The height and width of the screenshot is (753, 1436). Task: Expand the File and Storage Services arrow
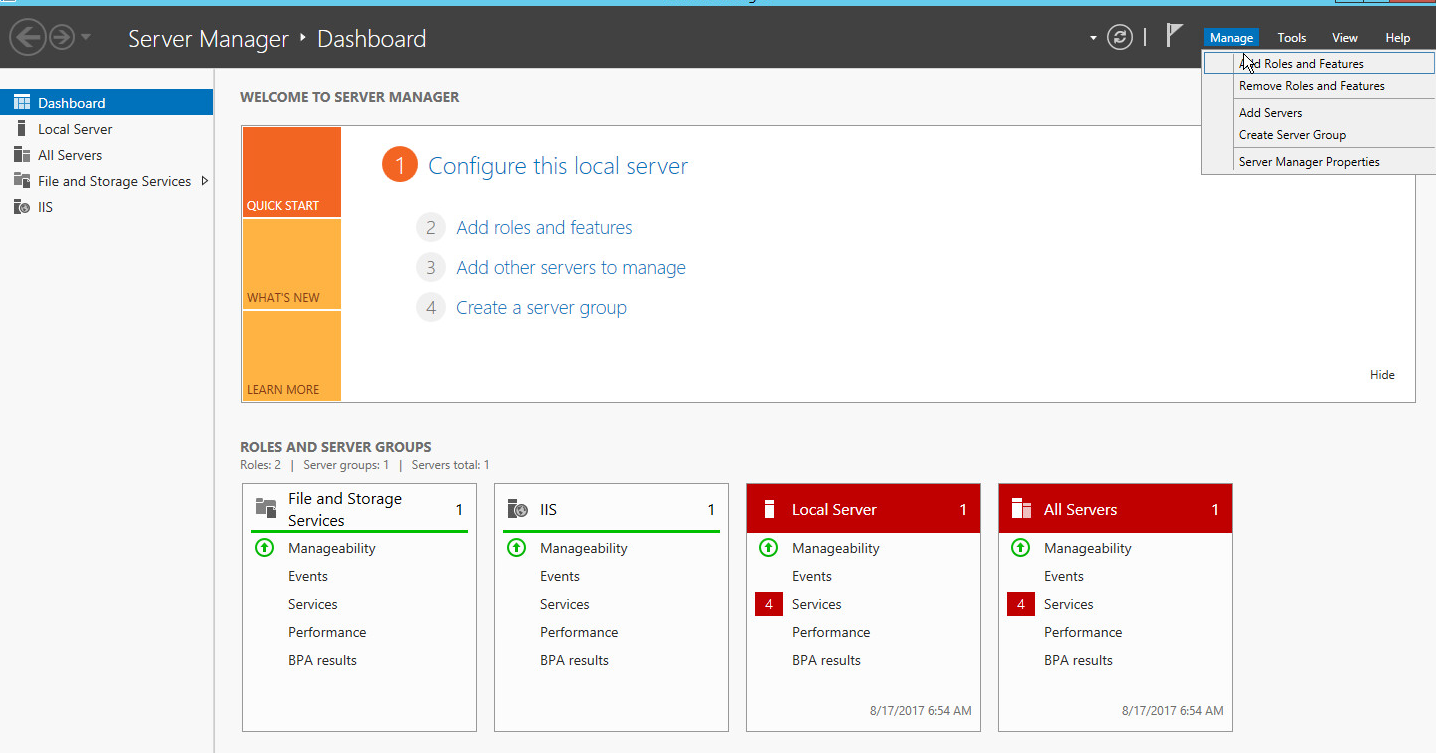[x=205, y=181]
